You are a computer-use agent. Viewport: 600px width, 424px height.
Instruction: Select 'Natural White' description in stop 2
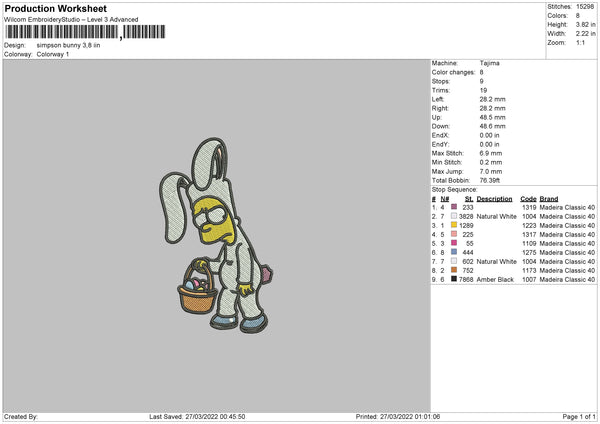497,217
